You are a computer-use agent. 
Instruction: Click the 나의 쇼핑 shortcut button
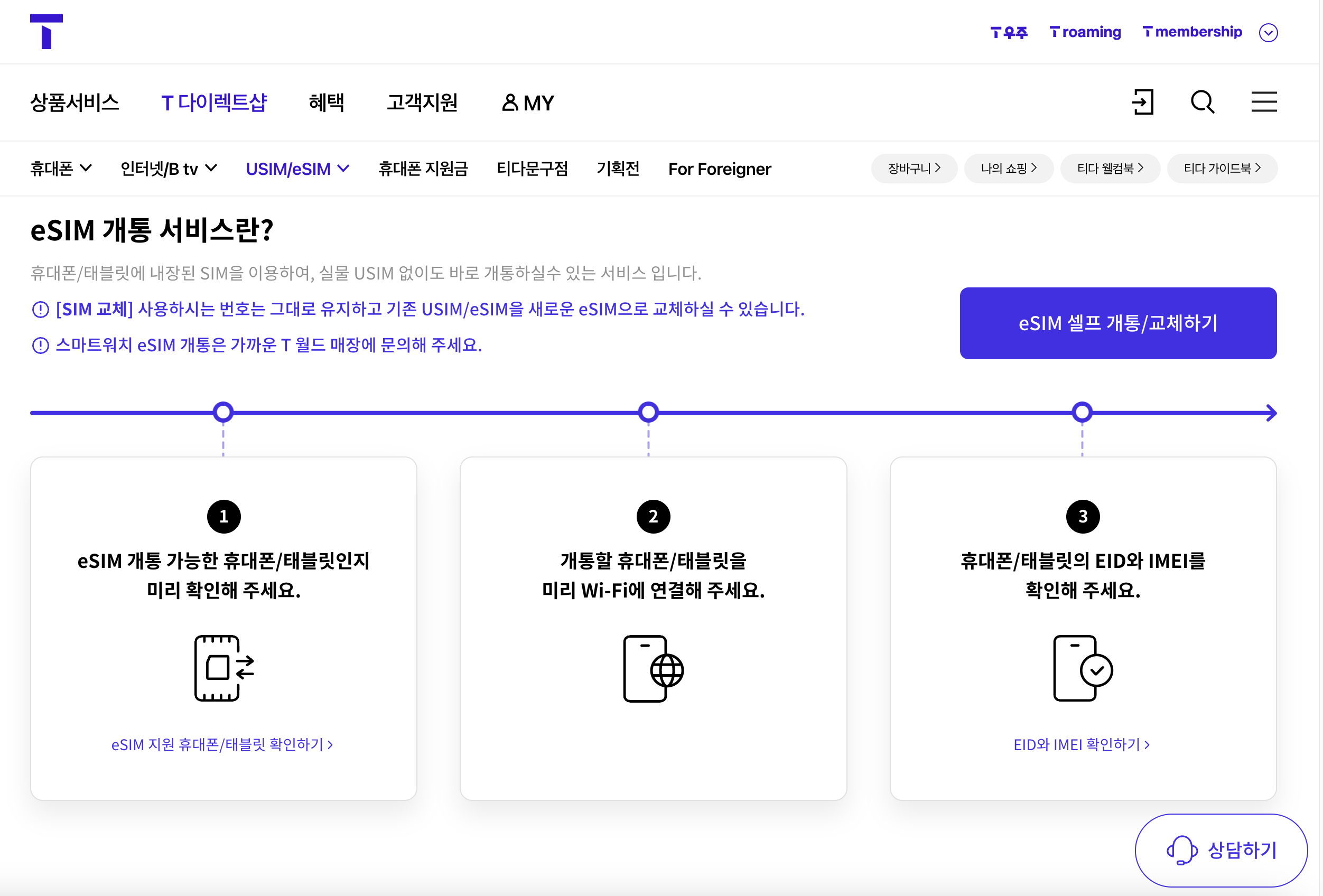tap(1008, 169)
